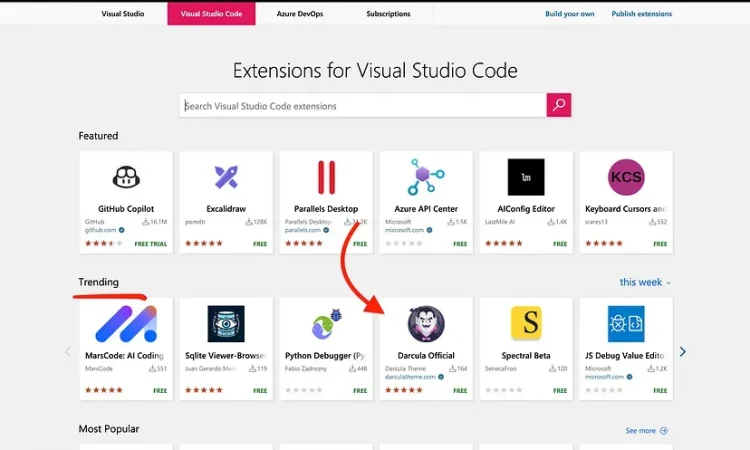Switch to the Visual Studio tab

tap(123, 14)
